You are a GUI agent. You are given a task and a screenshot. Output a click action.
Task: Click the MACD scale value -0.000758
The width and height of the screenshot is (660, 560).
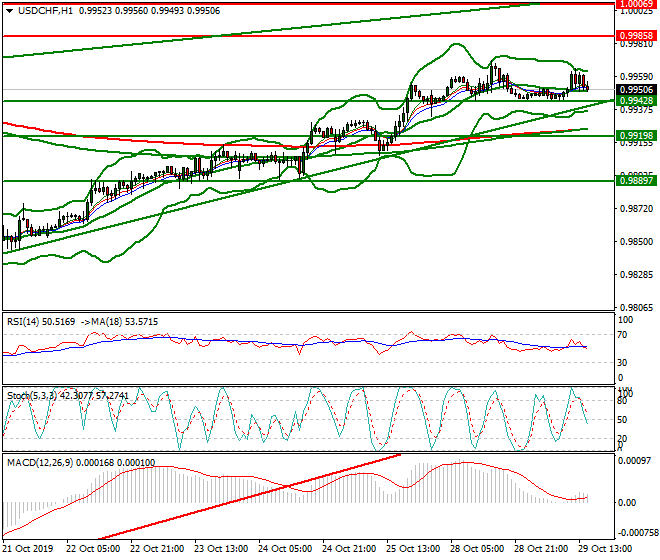(638, 533)
